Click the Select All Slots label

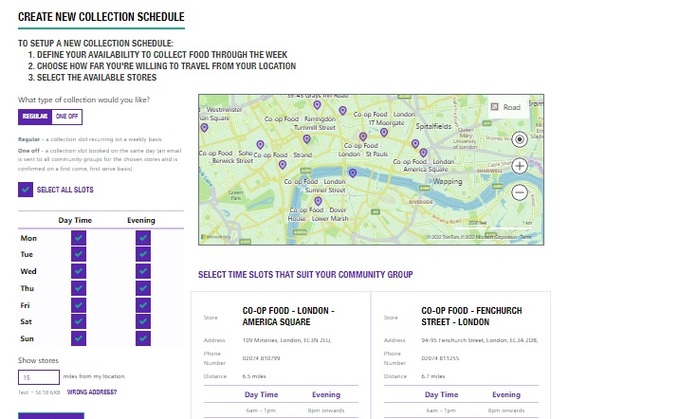[x=65, y=190]
